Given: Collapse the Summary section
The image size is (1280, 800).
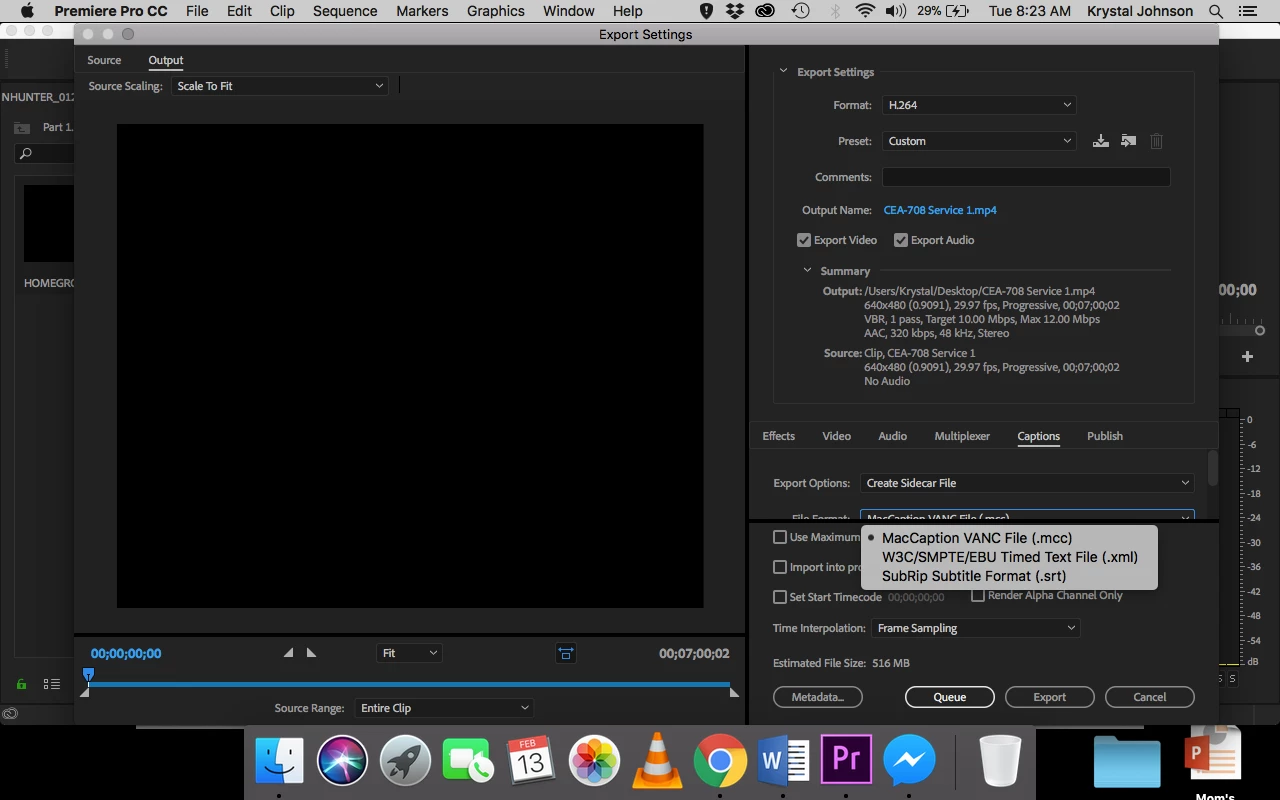Looking at the screenshot, I should click(x=807, y=271).
